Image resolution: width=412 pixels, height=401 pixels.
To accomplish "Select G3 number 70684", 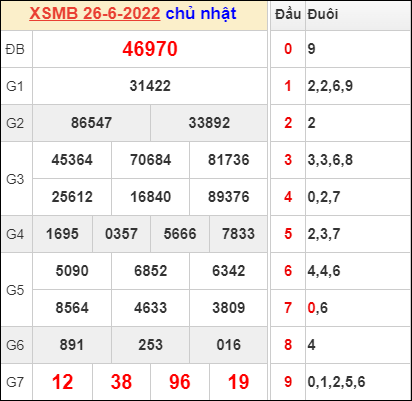I will pyautogui.click(x=150, y=160).
